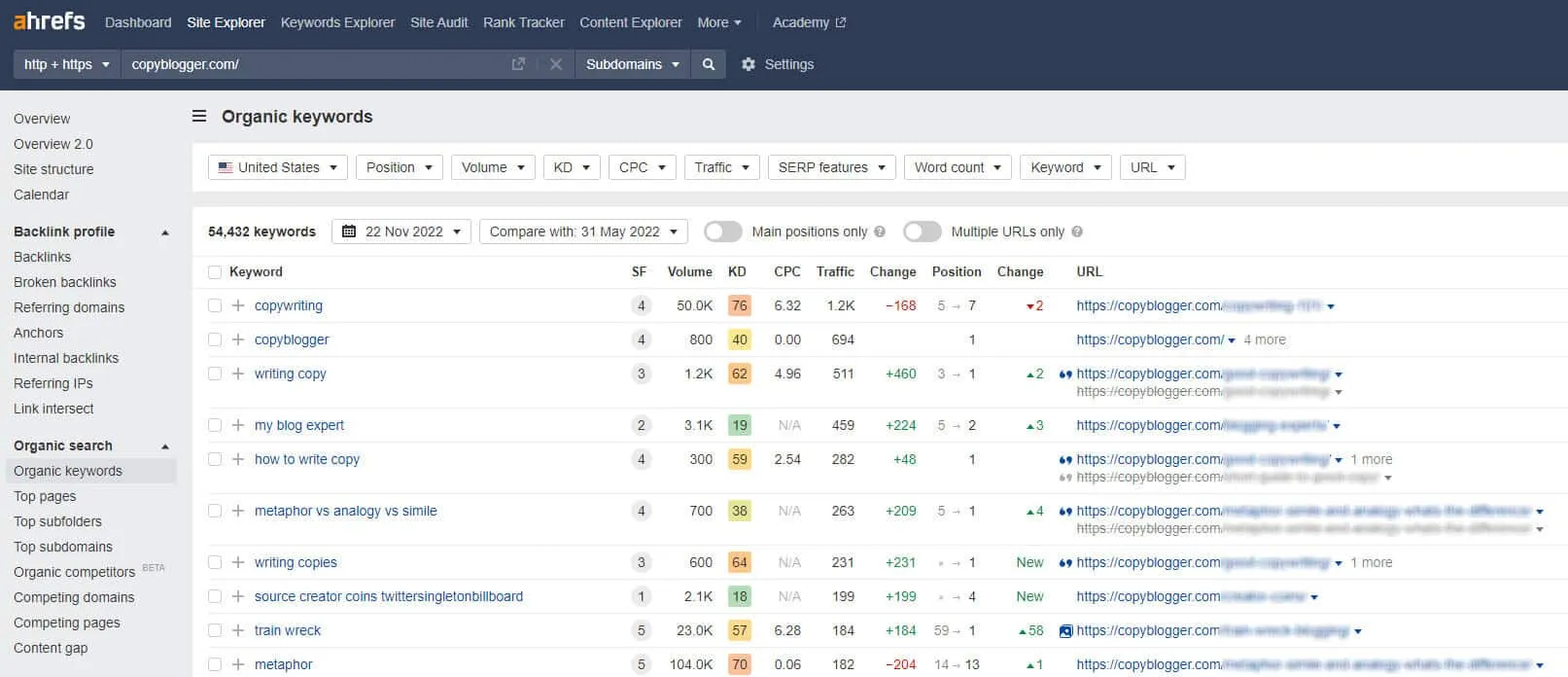Toggle Multiple URLs only switch
The height and width of the screenshot is (677, 1568).
923,232
